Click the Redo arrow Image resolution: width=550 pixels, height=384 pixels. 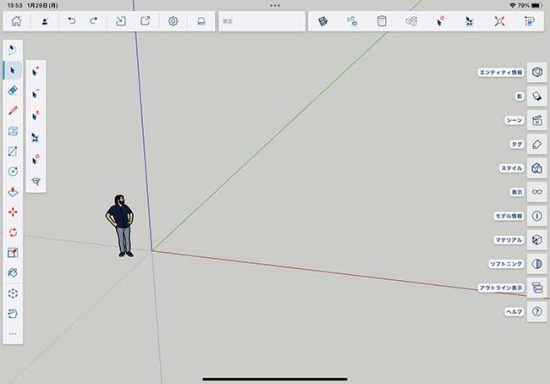pyautogui.click(x=94, y=21)
